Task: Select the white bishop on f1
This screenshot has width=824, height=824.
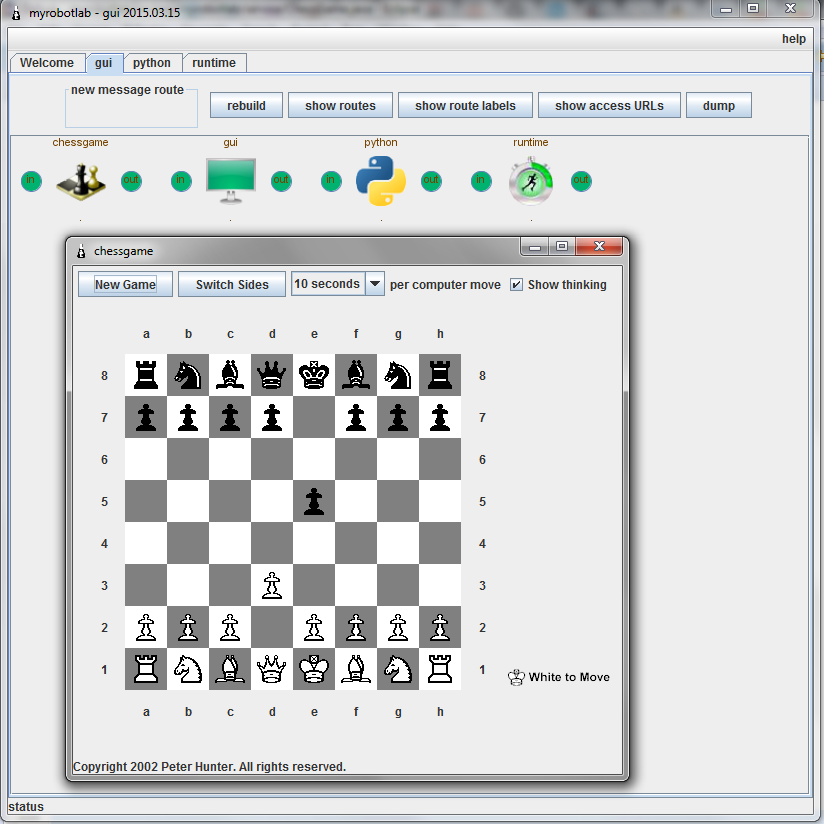Action: (356, 669)
